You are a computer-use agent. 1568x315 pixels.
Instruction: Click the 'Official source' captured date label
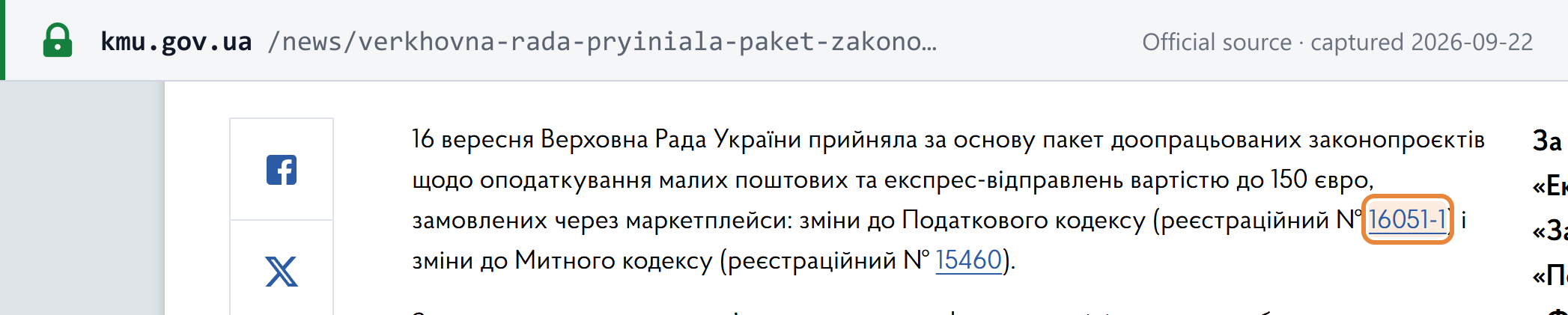click(x=1337, y=42)
